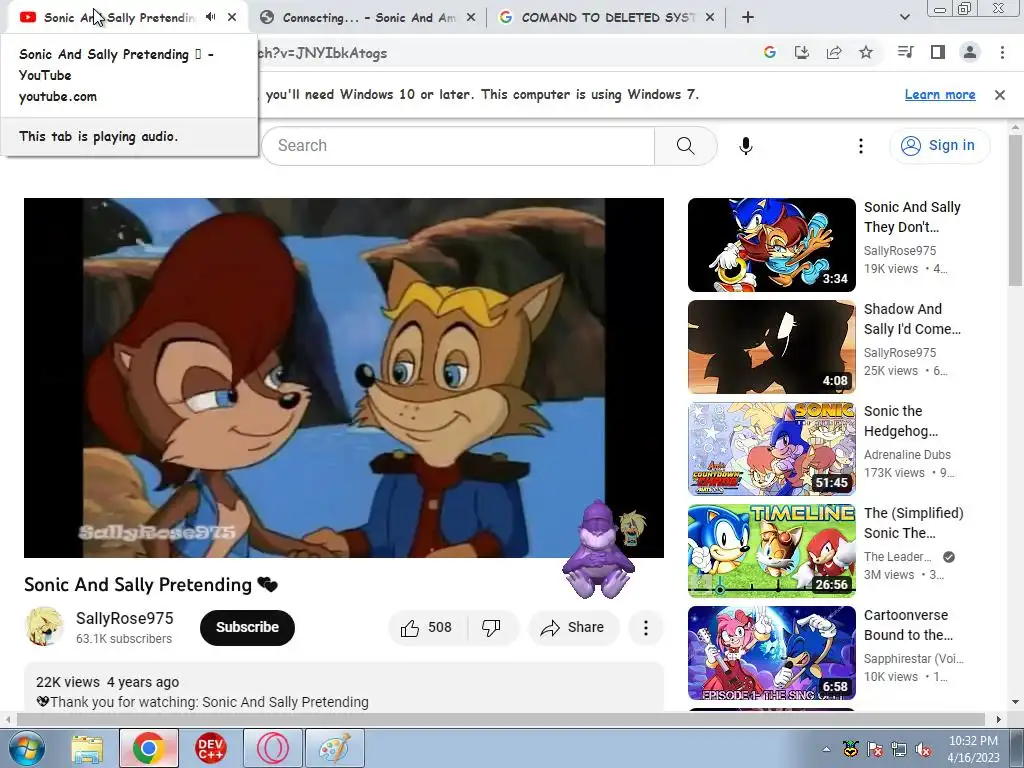Show hidden system tray icons arrow
The image size is (1024, 768).
point(826,749)
